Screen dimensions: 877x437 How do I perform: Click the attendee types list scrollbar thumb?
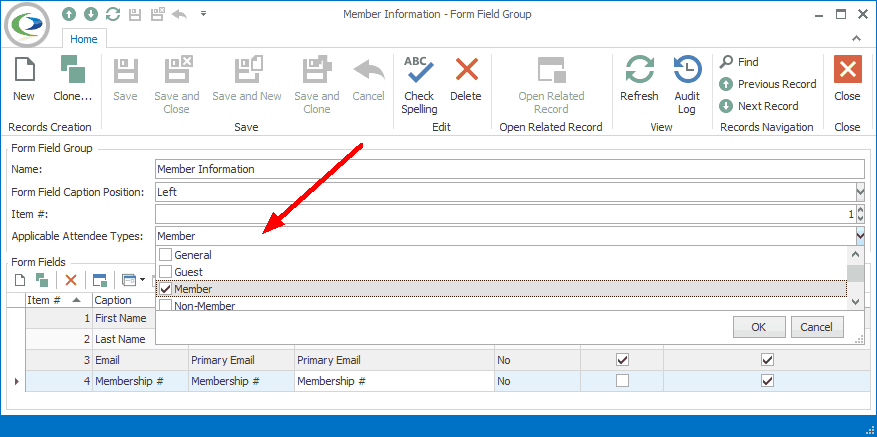click(x=855, y=272)
